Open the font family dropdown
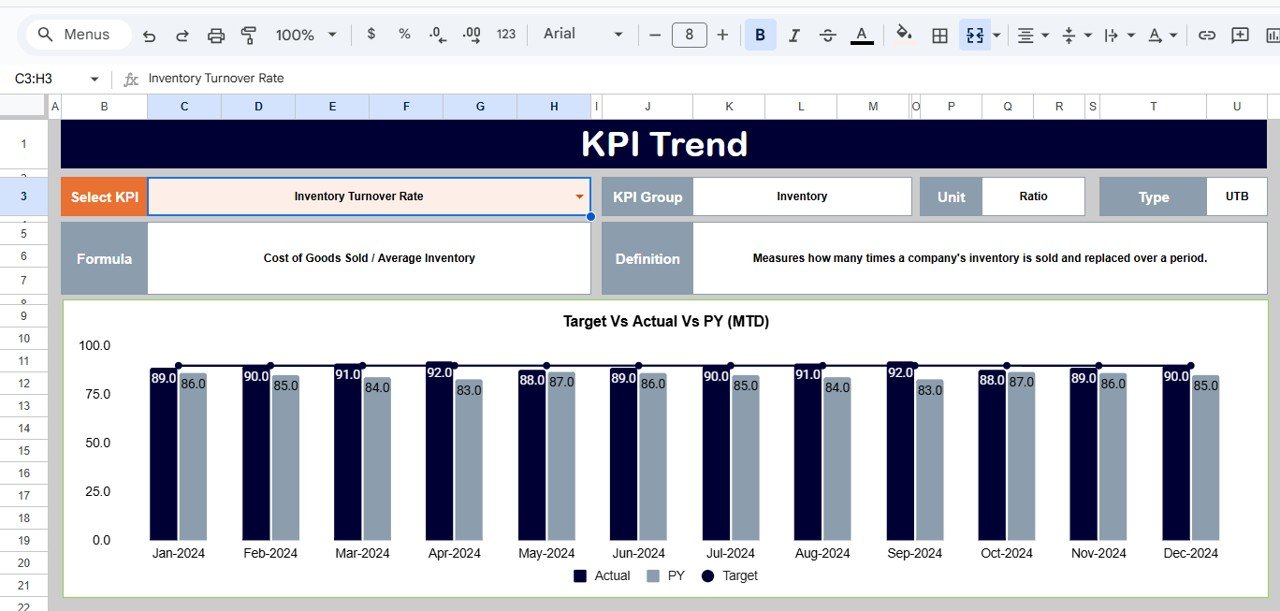 pos(580,34)
